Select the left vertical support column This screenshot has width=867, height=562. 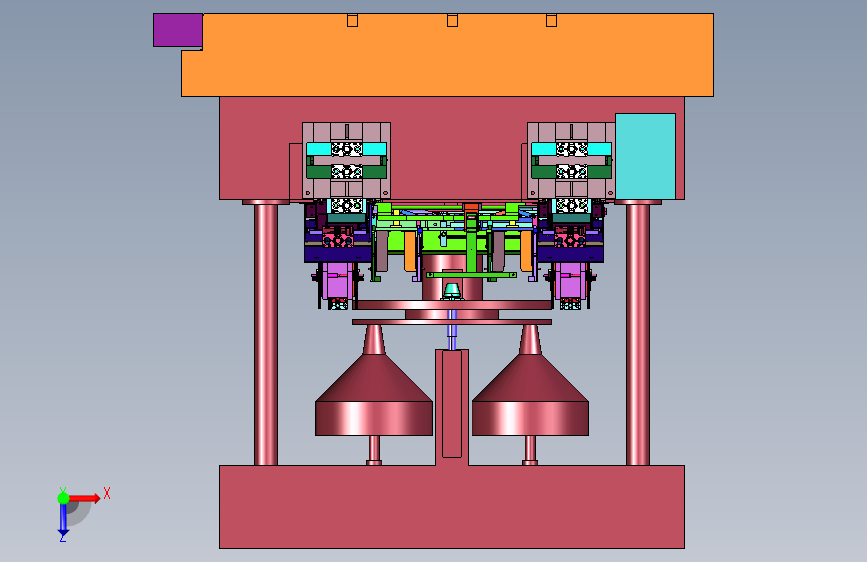pyautogui.click(x=266, y=334)
